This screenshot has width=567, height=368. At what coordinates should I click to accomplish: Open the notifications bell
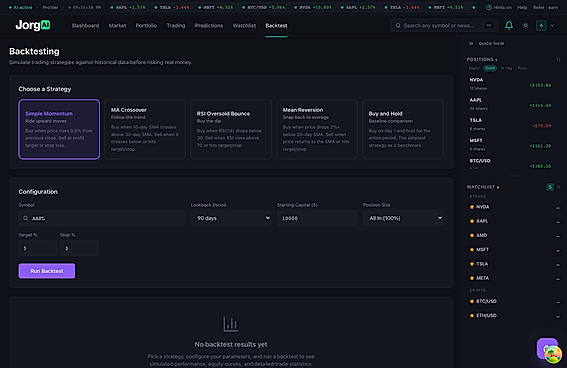point(509,25)
